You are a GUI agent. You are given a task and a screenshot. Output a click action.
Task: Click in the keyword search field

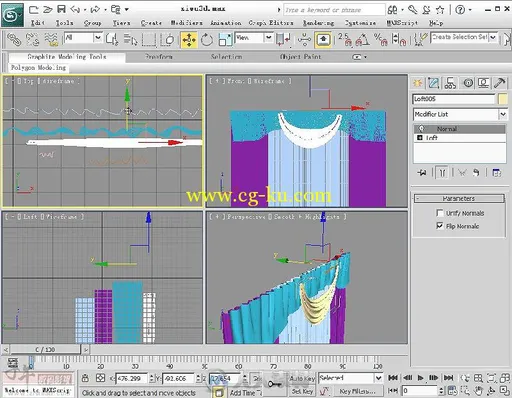pyautogui.click(x=334, y=10)
